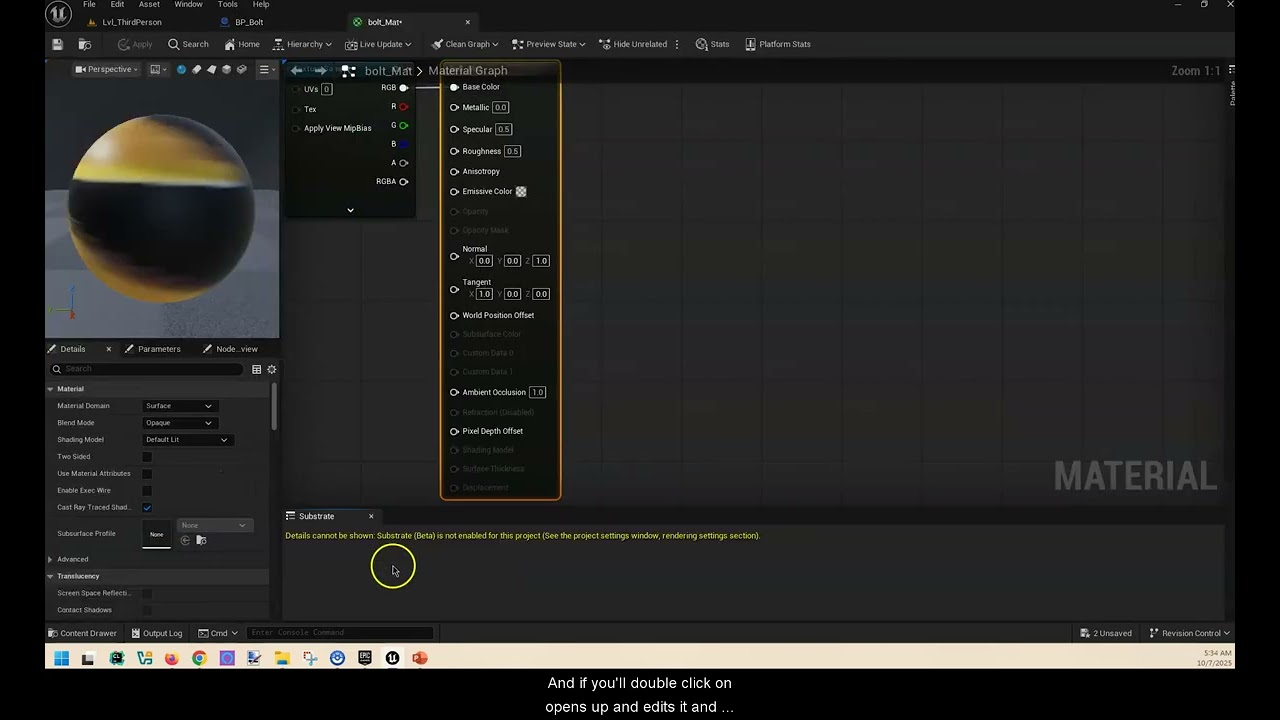Close the Details tab

click(x=109, y=349)
